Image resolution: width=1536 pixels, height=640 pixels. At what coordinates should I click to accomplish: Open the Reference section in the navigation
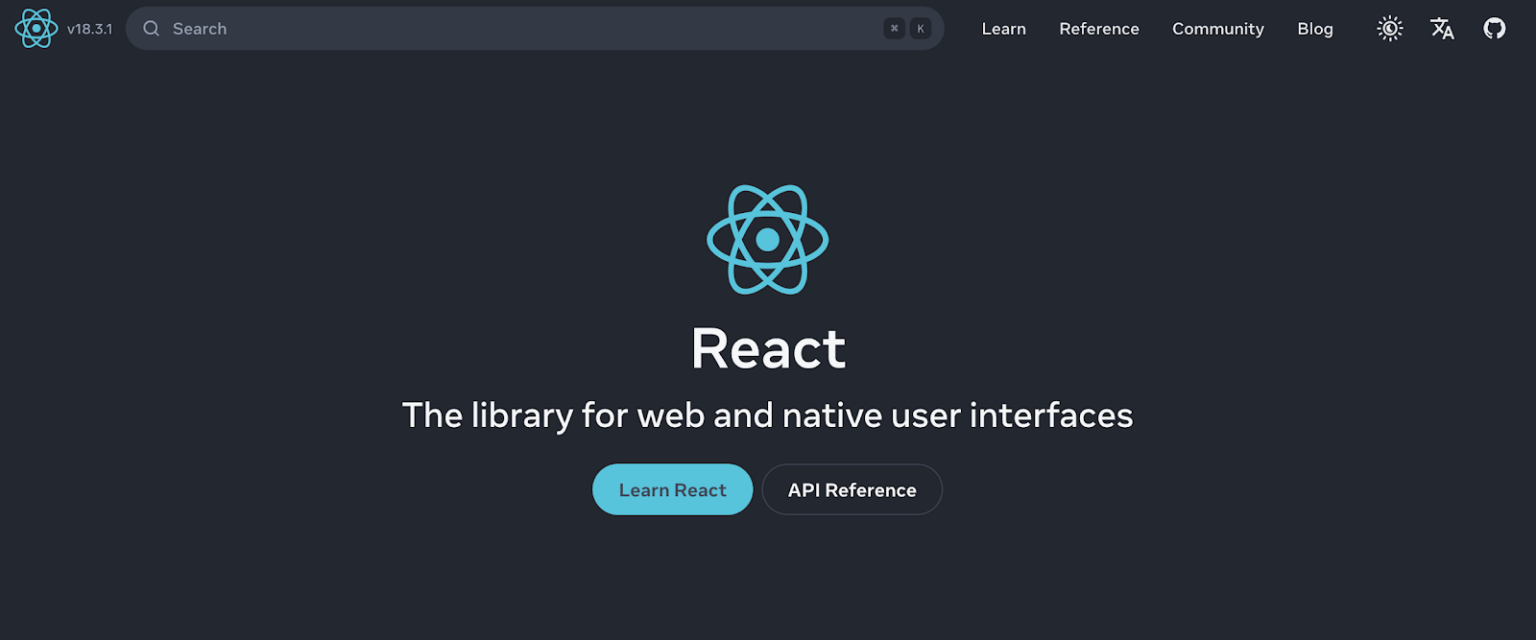tap(1099, 28)
